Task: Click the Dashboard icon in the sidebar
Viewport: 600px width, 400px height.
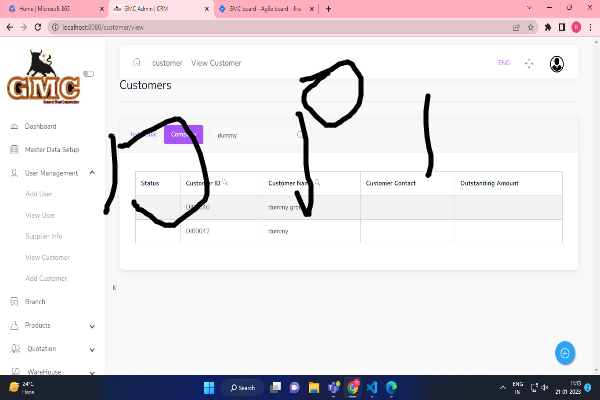Action: [x=13, y=127]
